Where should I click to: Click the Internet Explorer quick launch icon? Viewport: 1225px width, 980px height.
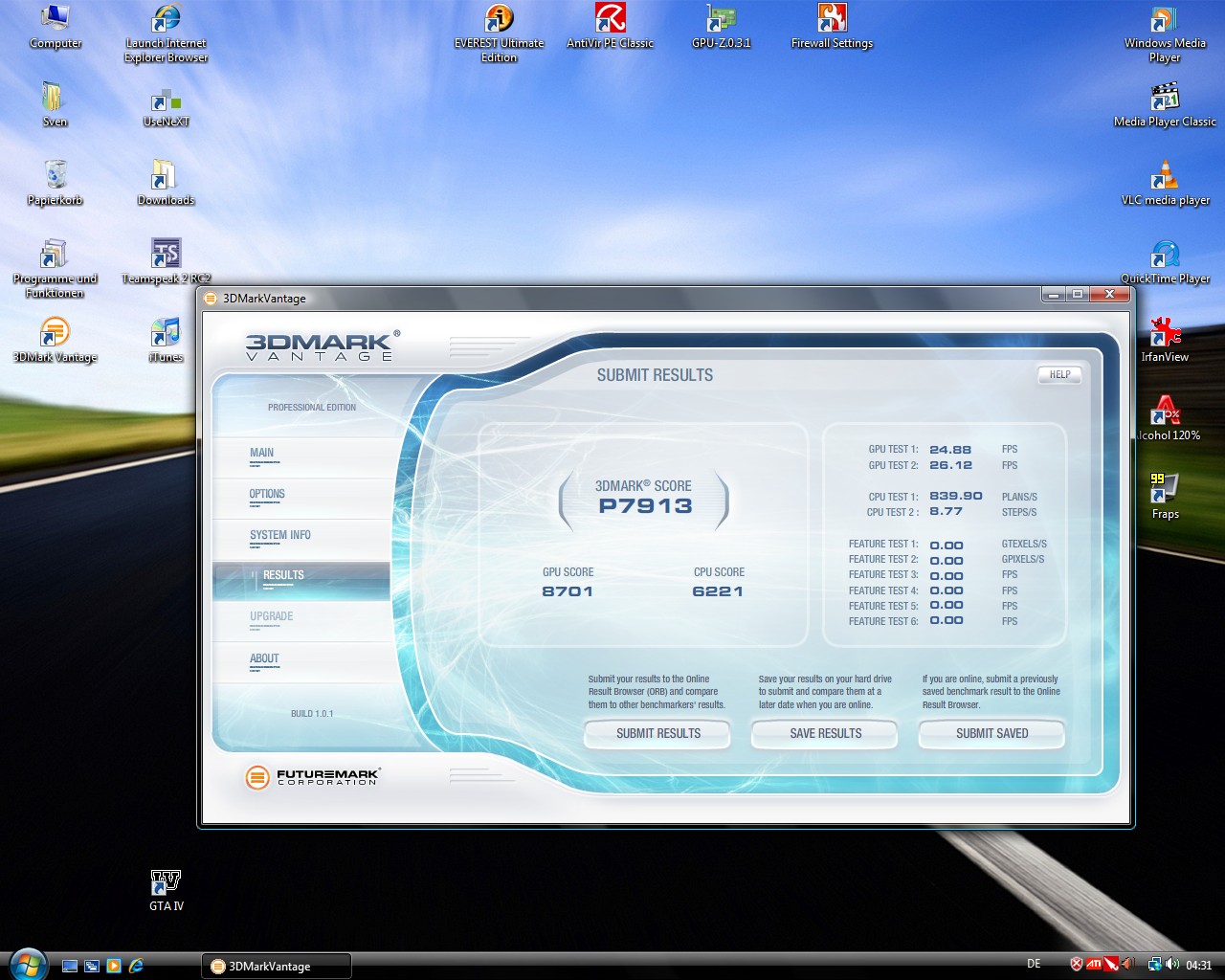[136, 966]
